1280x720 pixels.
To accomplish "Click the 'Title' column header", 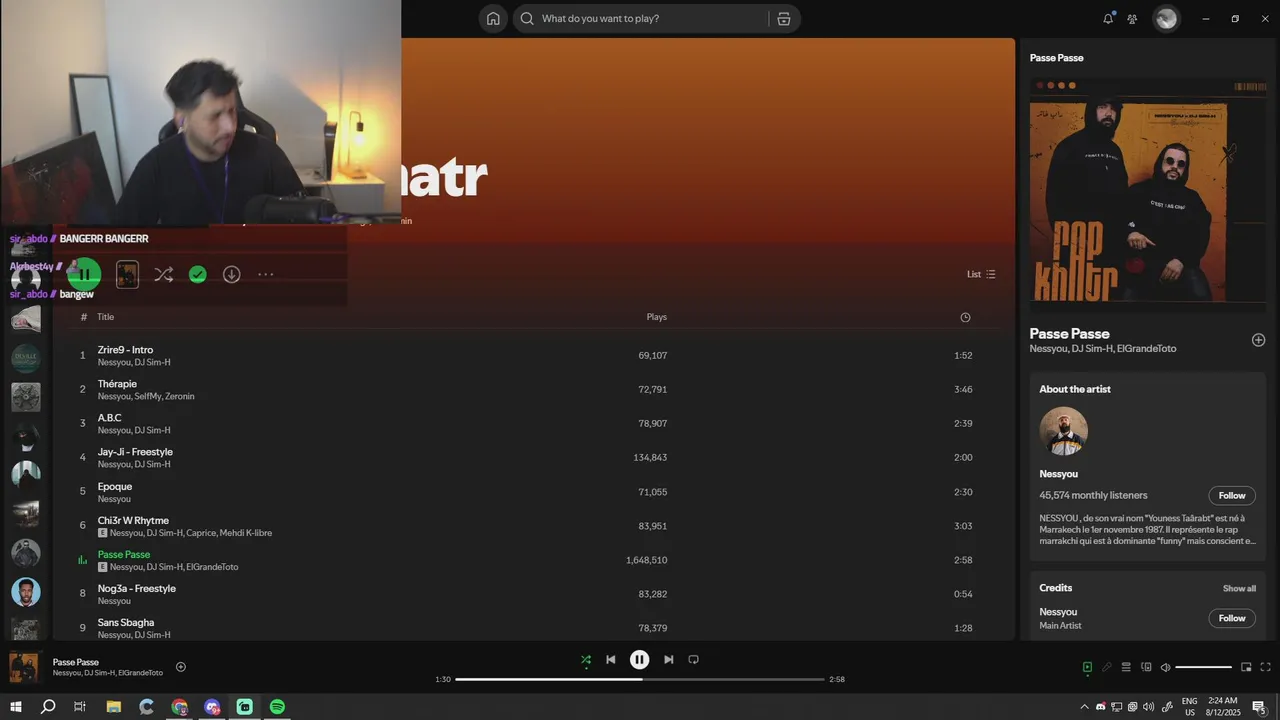I will pyautogui.click(x=105, y=317).
